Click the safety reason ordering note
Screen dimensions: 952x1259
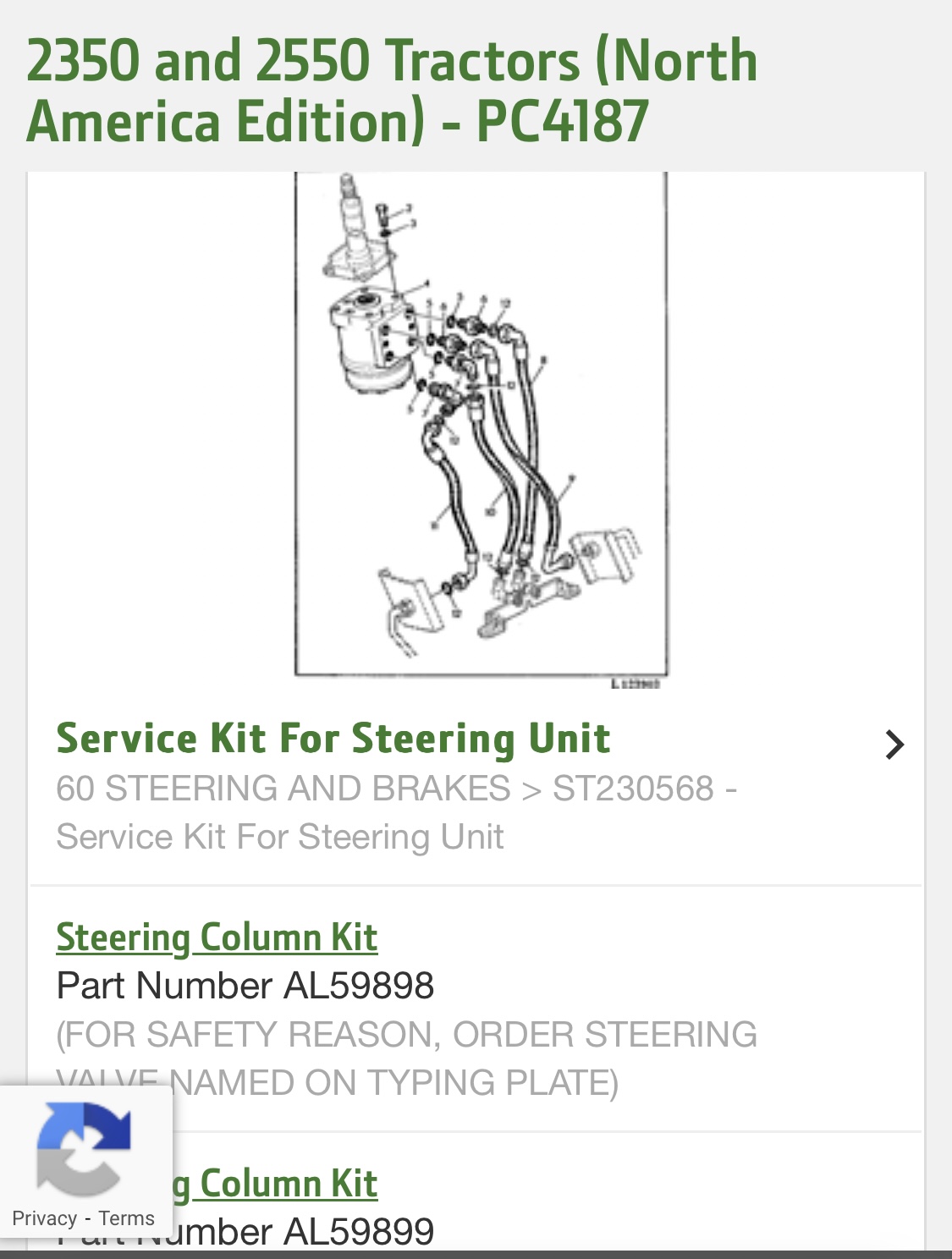point(406,1058)
